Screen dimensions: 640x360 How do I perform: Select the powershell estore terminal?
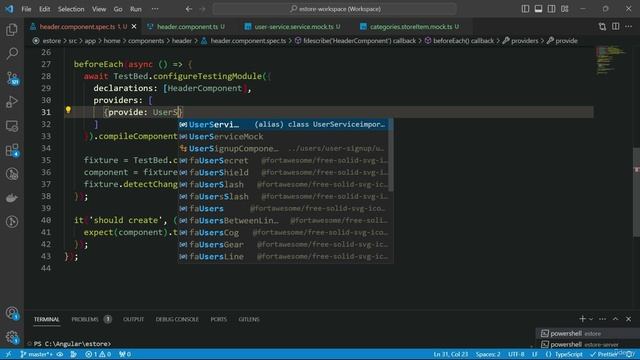[588, 333]
